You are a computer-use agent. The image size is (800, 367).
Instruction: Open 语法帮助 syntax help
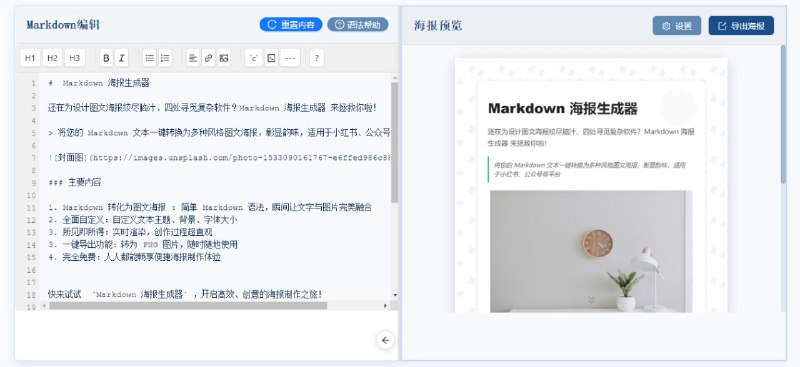[358, 25]
